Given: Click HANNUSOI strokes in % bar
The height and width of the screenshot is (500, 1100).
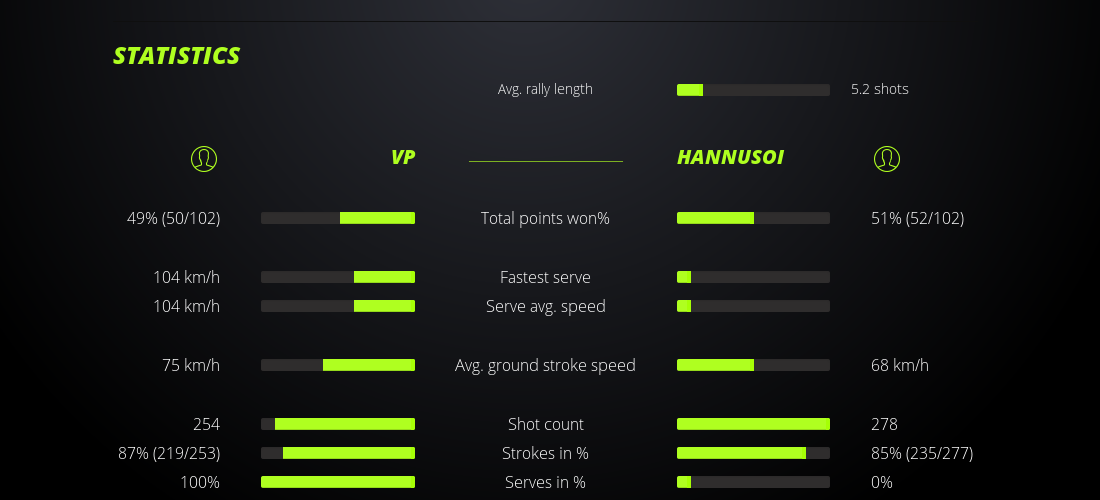Looking at the screenshot, I should pyautogui.click(x=753, y=453).
